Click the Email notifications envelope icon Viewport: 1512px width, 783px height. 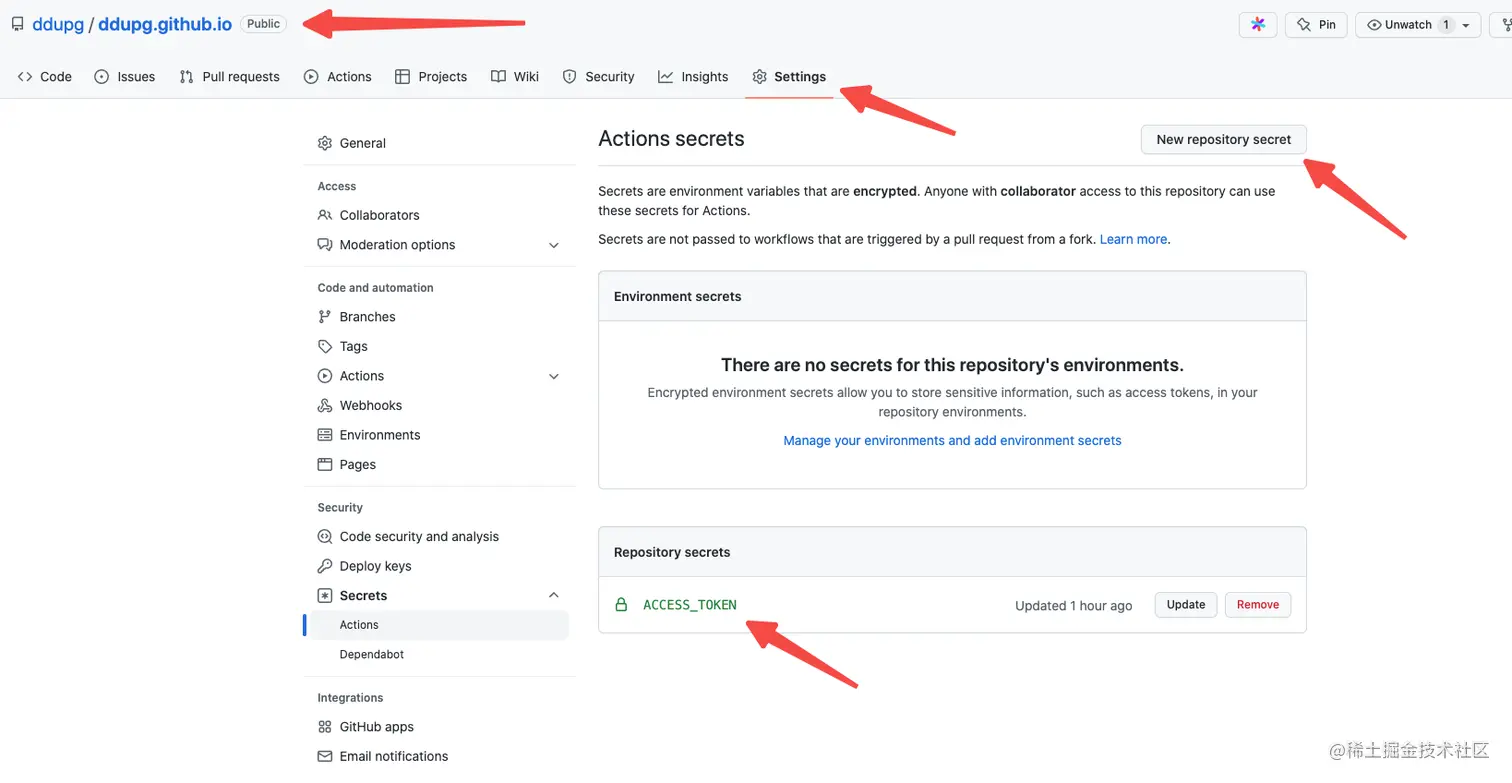coord(325,757)
